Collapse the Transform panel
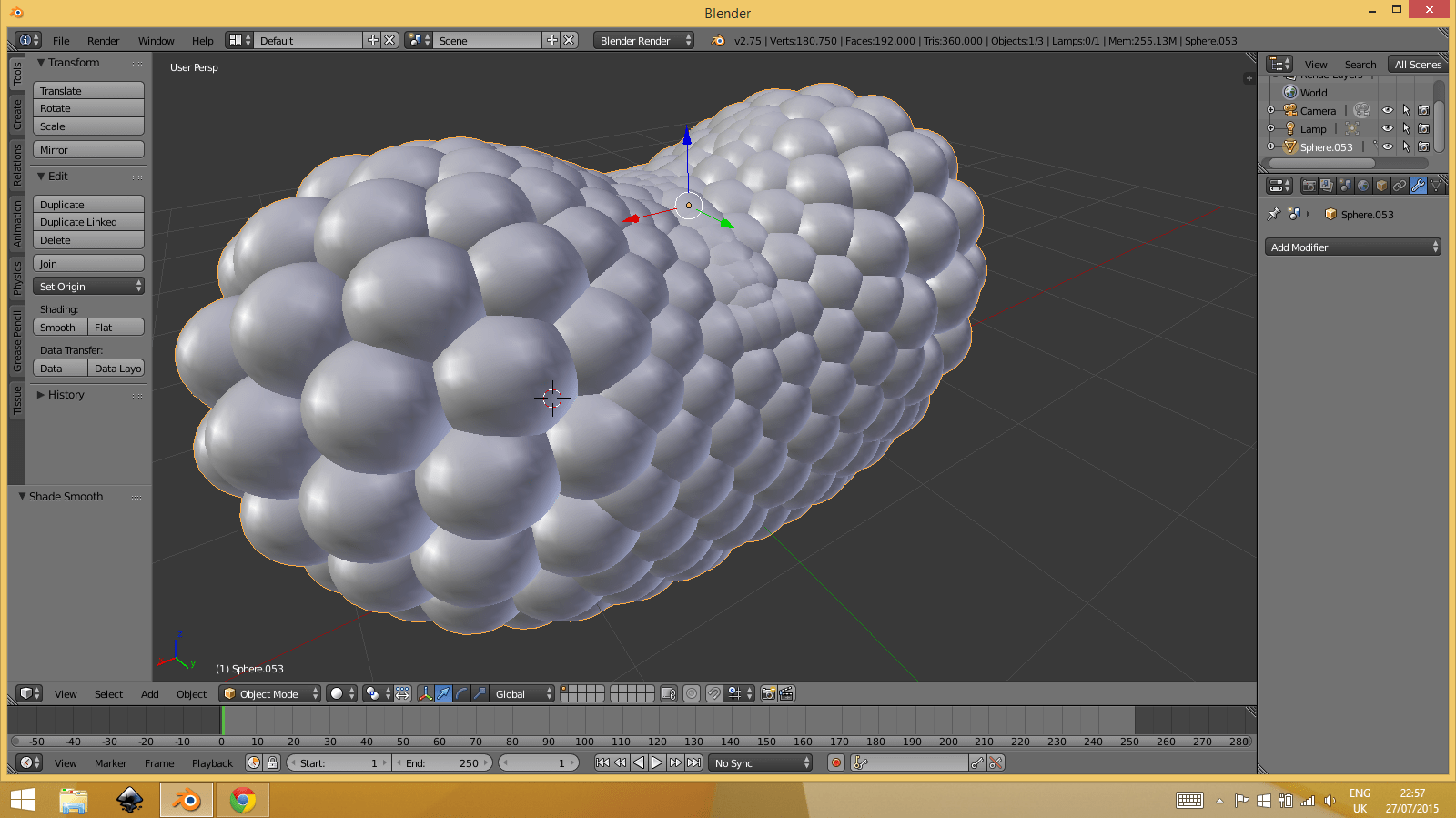This screenshot has height=818, width=1456. click(x=40, y=63)
